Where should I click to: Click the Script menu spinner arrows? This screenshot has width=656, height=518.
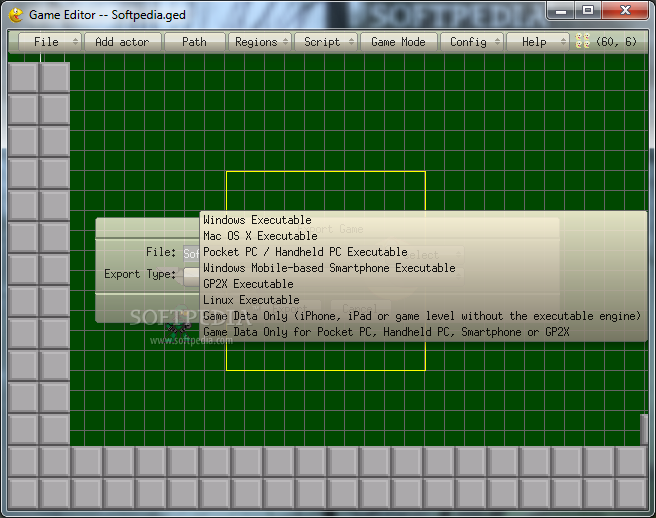point(351,42)
